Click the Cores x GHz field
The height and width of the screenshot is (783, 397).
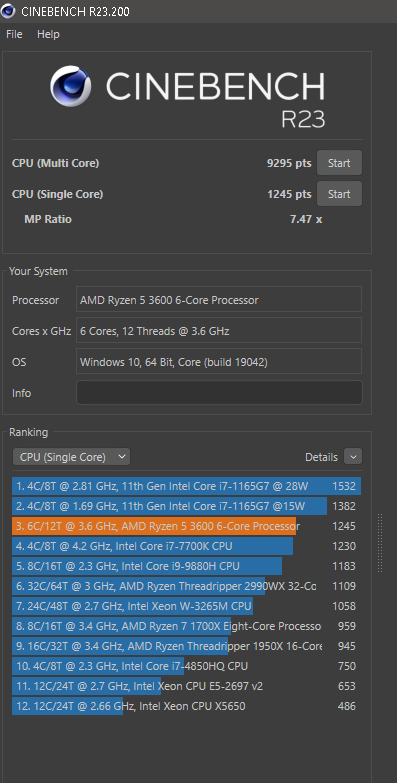pos(219,331)
